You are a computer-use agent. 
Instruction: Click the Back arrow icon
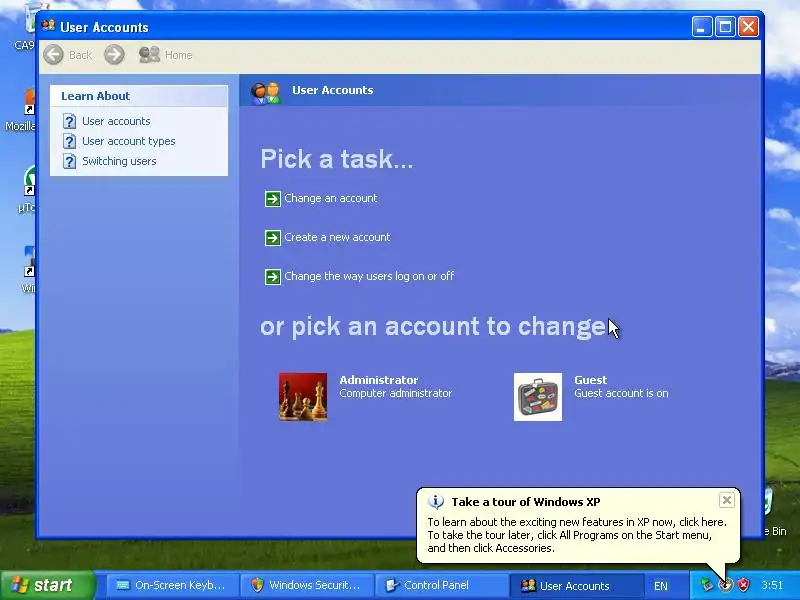54,55
